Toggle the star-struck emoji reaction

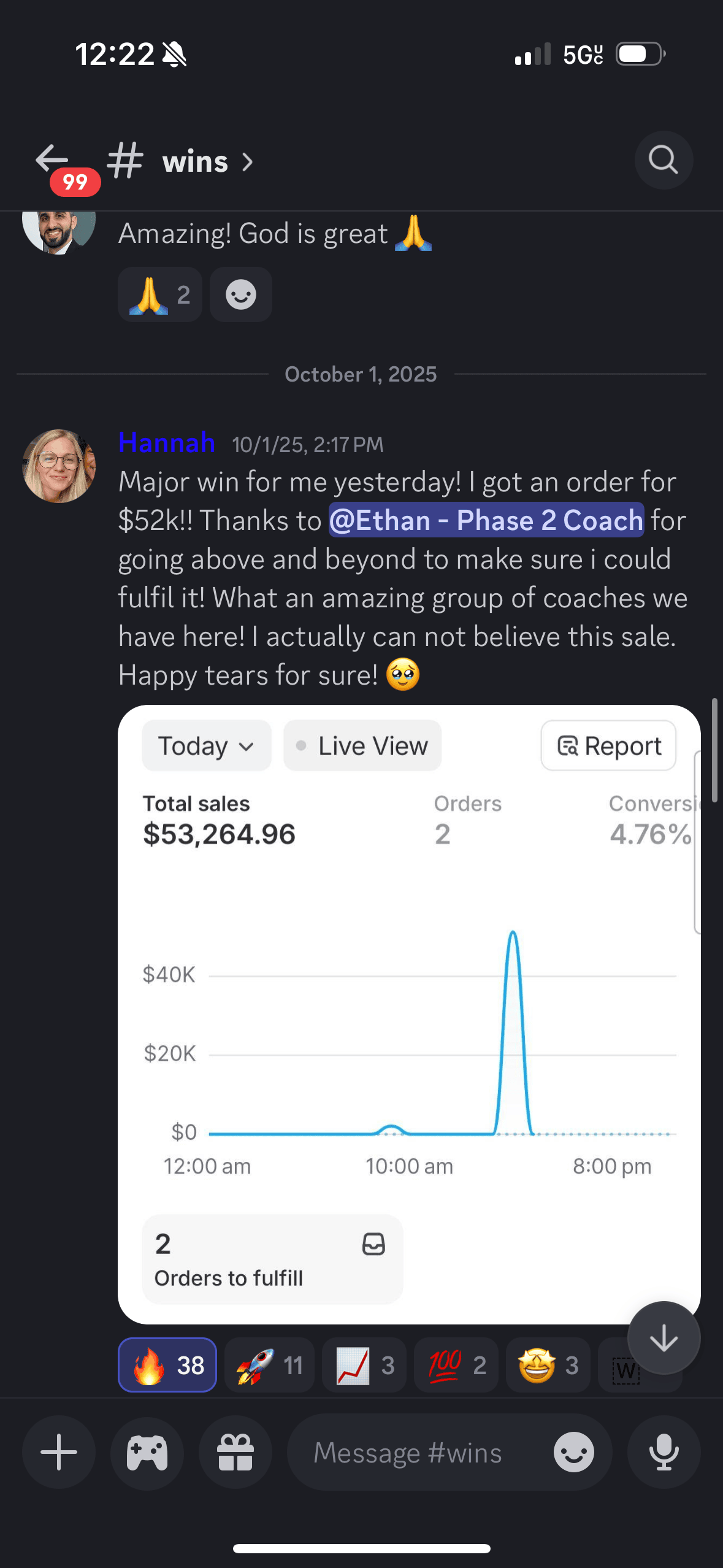pyautogui.click(x=548, y=1365)
